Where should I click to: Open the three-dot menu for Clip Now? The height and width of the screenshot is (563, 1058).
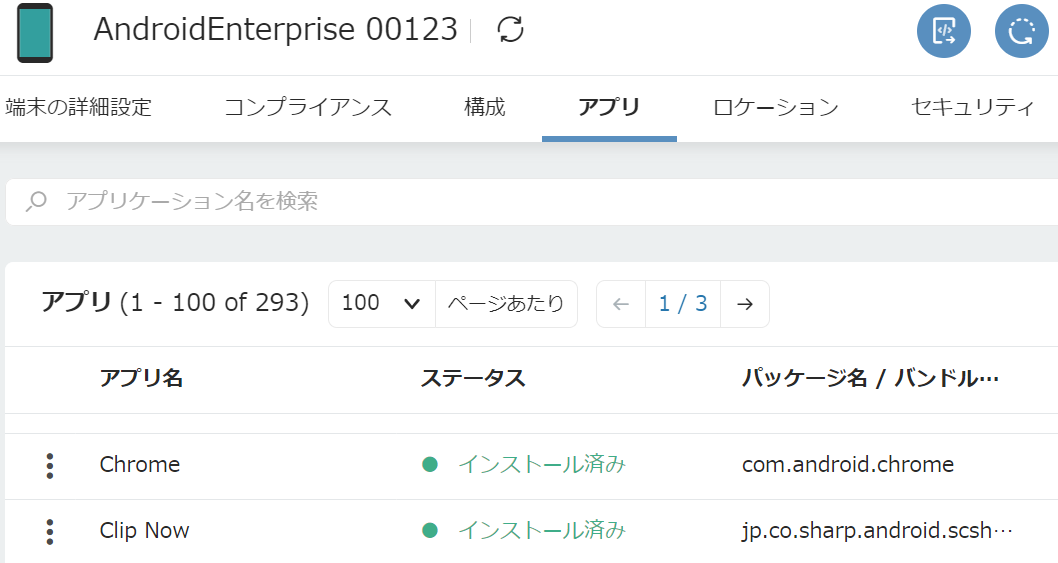(49, 531)
